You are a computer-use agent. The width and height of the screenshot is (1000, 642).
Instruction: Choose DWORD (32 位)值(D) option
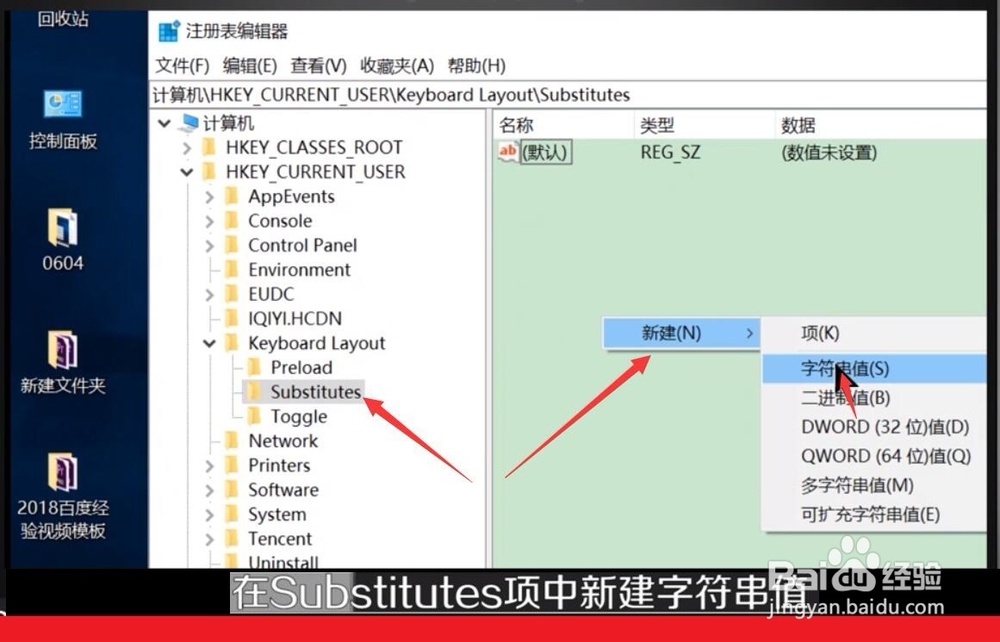tap(874, 427)
